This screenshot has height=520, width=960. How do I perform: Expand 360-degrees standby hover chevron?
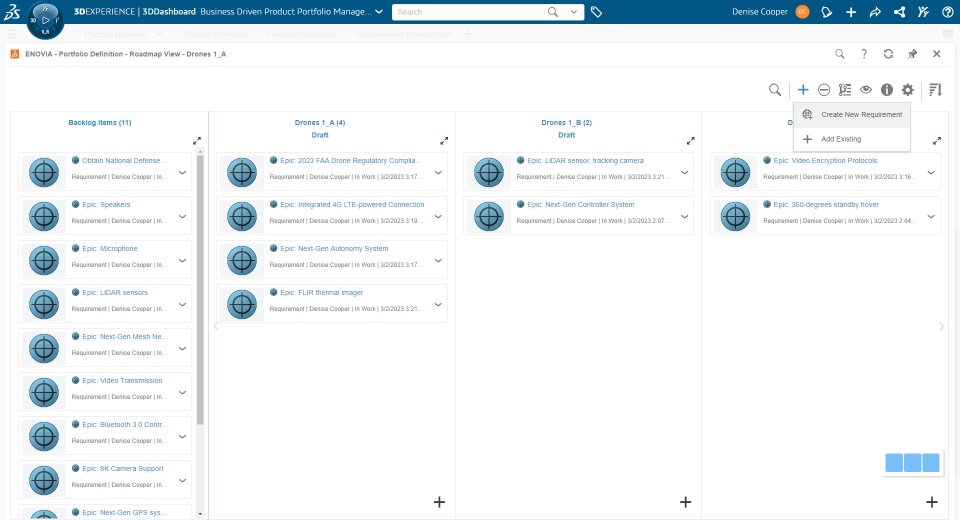click(931, 217)
